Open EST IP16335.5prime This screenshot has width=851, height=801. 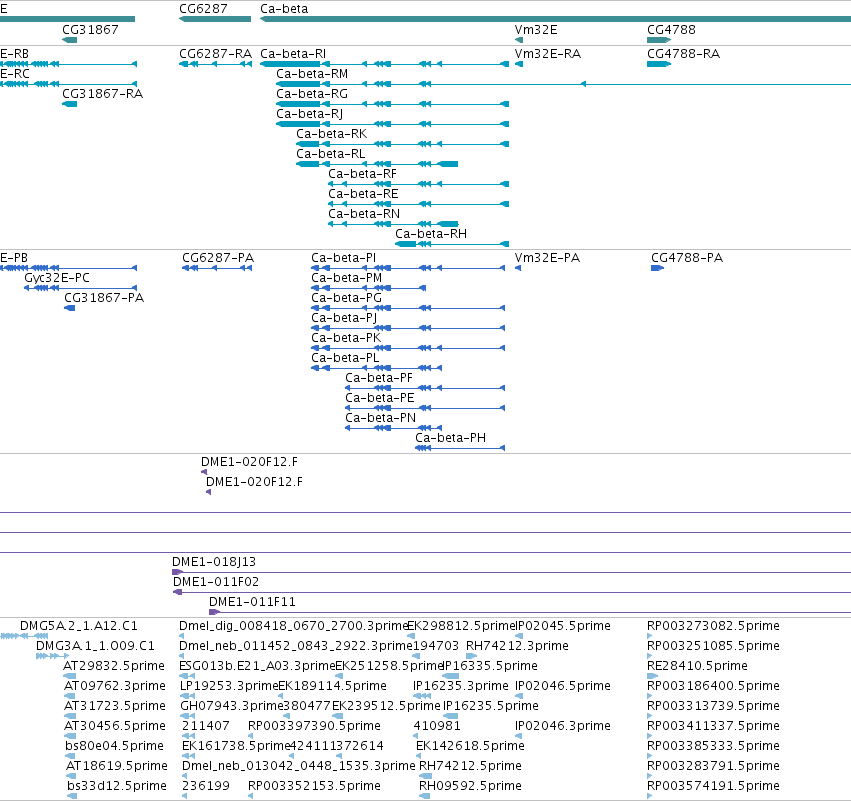491,666
